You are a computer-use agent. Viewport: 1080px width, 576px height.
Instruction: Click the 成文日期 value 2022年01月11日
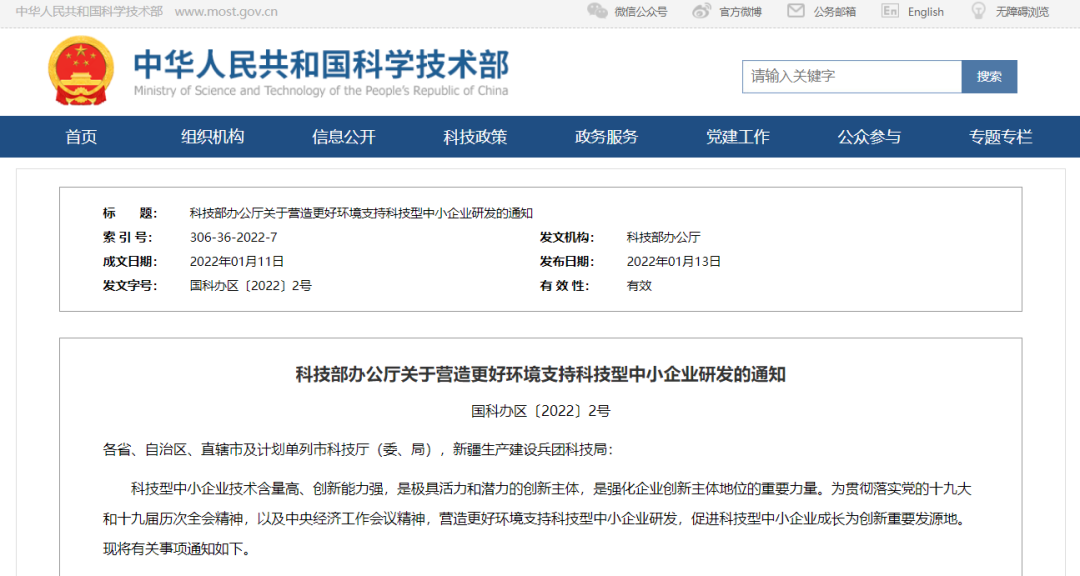(x=237, y=262)
